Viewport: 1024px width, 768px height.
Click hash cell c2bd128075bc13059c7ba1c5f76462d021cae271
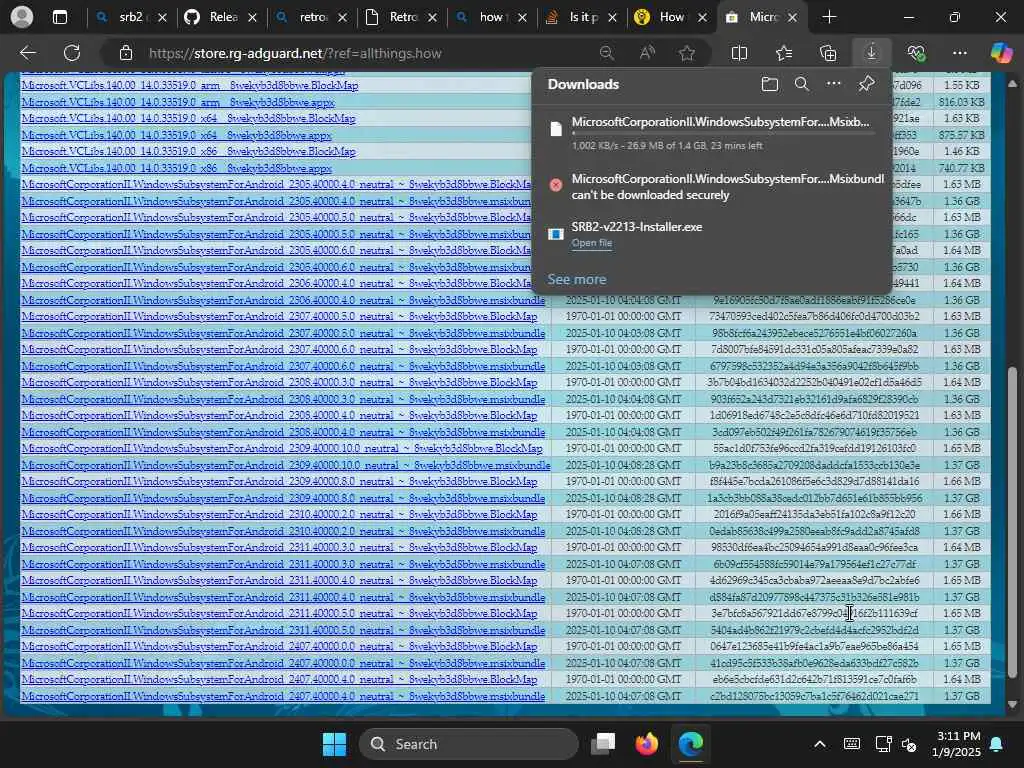[814, 696]
